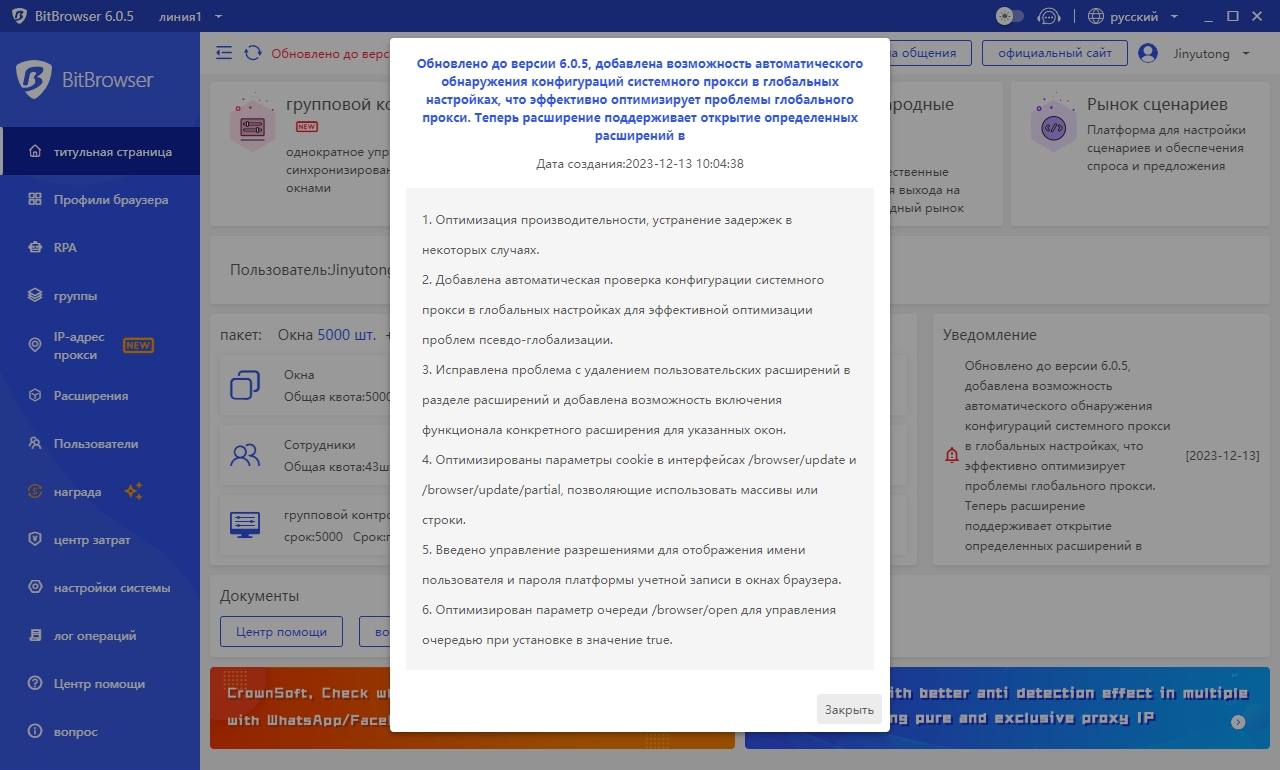1280x770 pixels.
Task: Click the Сотрудники employees icon
Action: click(245, 456)
